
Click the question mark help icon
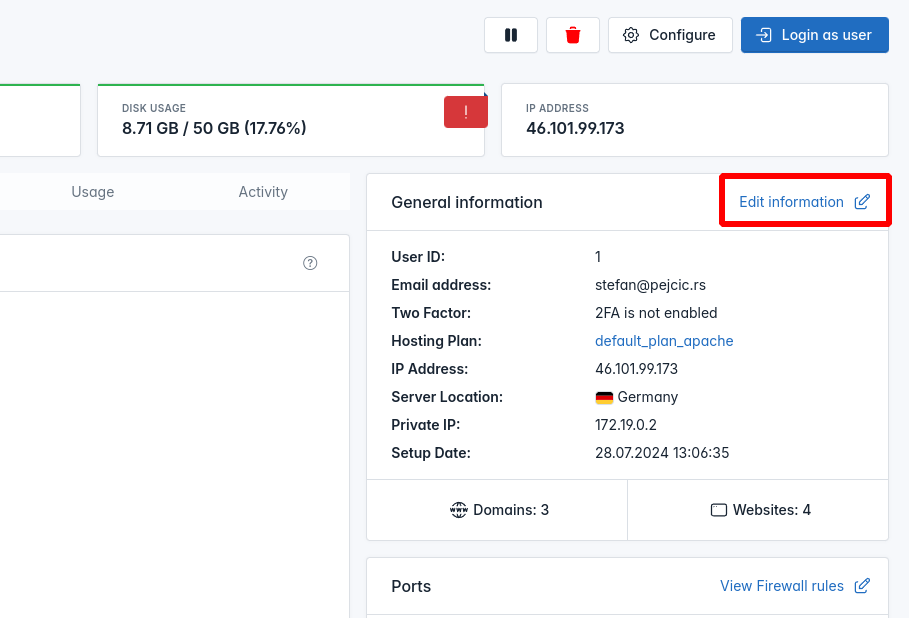coord(310,263)
